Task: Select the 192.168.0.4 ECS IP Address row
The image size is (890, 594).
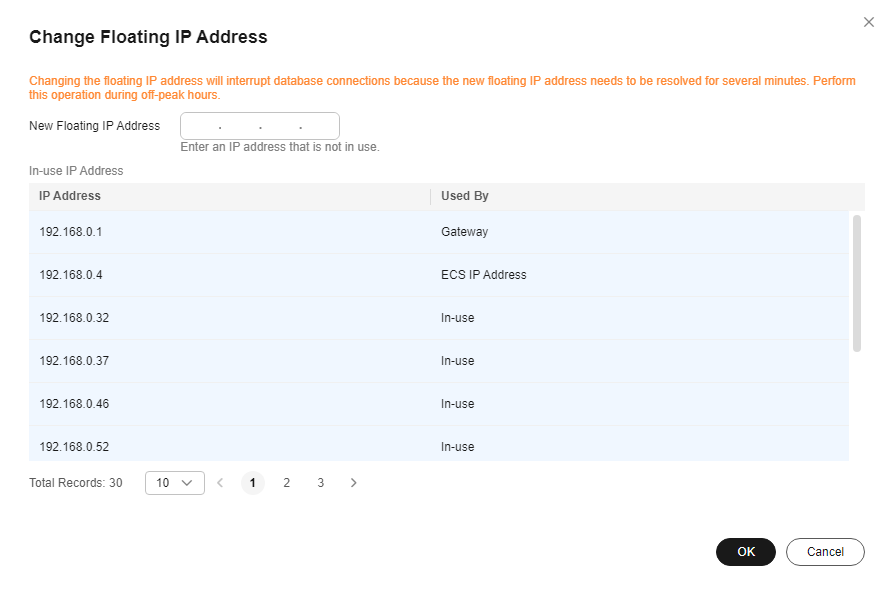Action: tap(439, 275)
